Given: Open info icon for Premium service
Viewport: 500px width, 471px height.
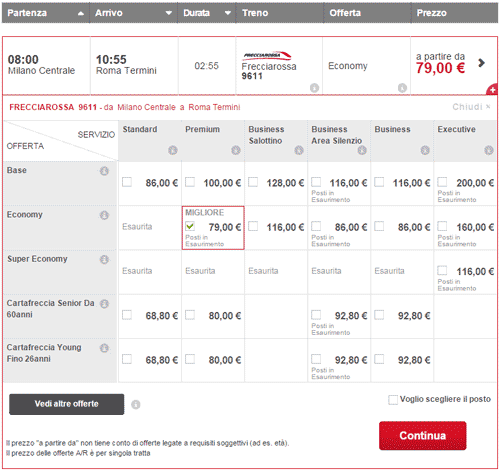Looking at the screenshot, I should pyautogui.click(x=236, y=150).
